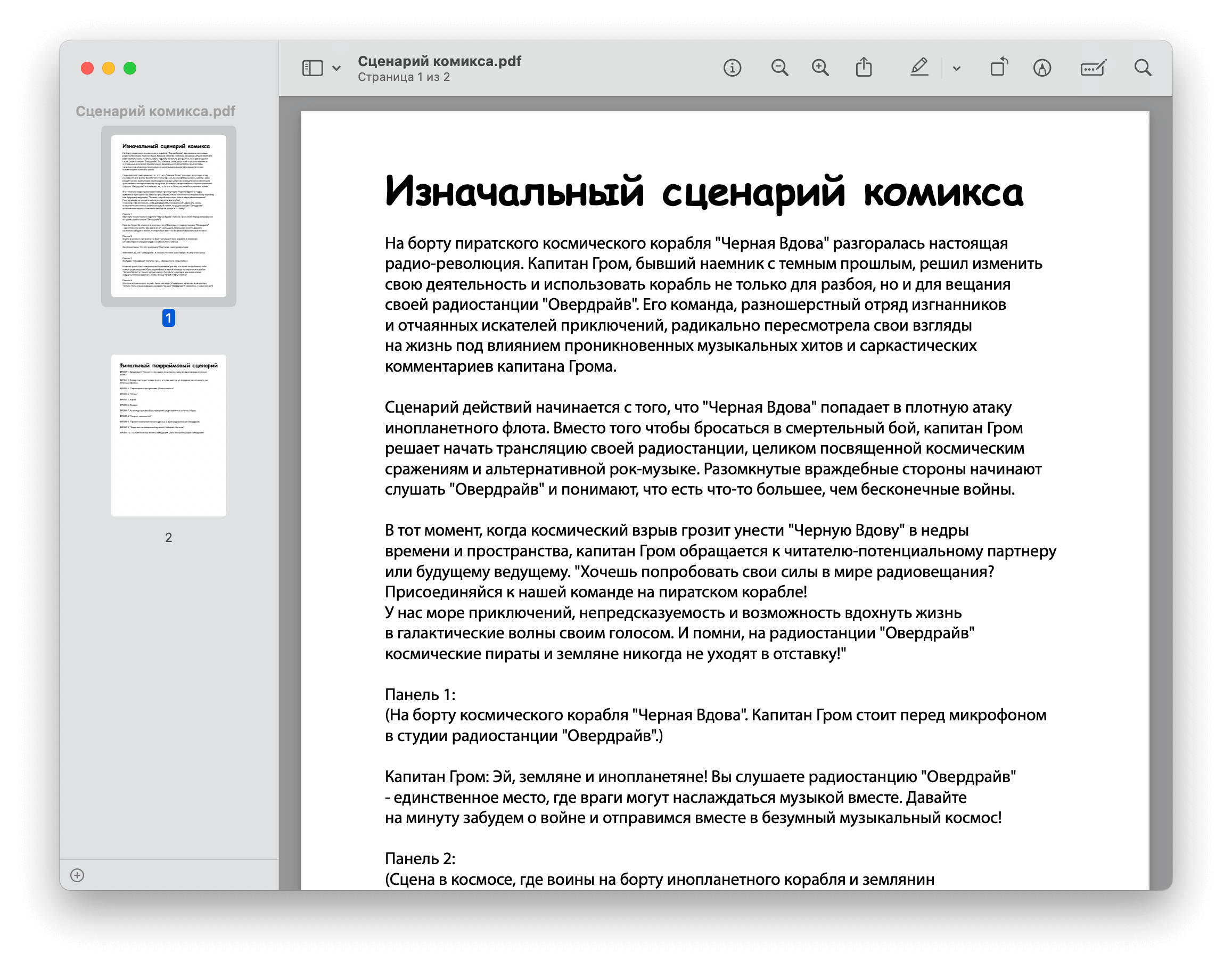
Task: Select page 1 thumbnail
Action: (x=168, y=216)
